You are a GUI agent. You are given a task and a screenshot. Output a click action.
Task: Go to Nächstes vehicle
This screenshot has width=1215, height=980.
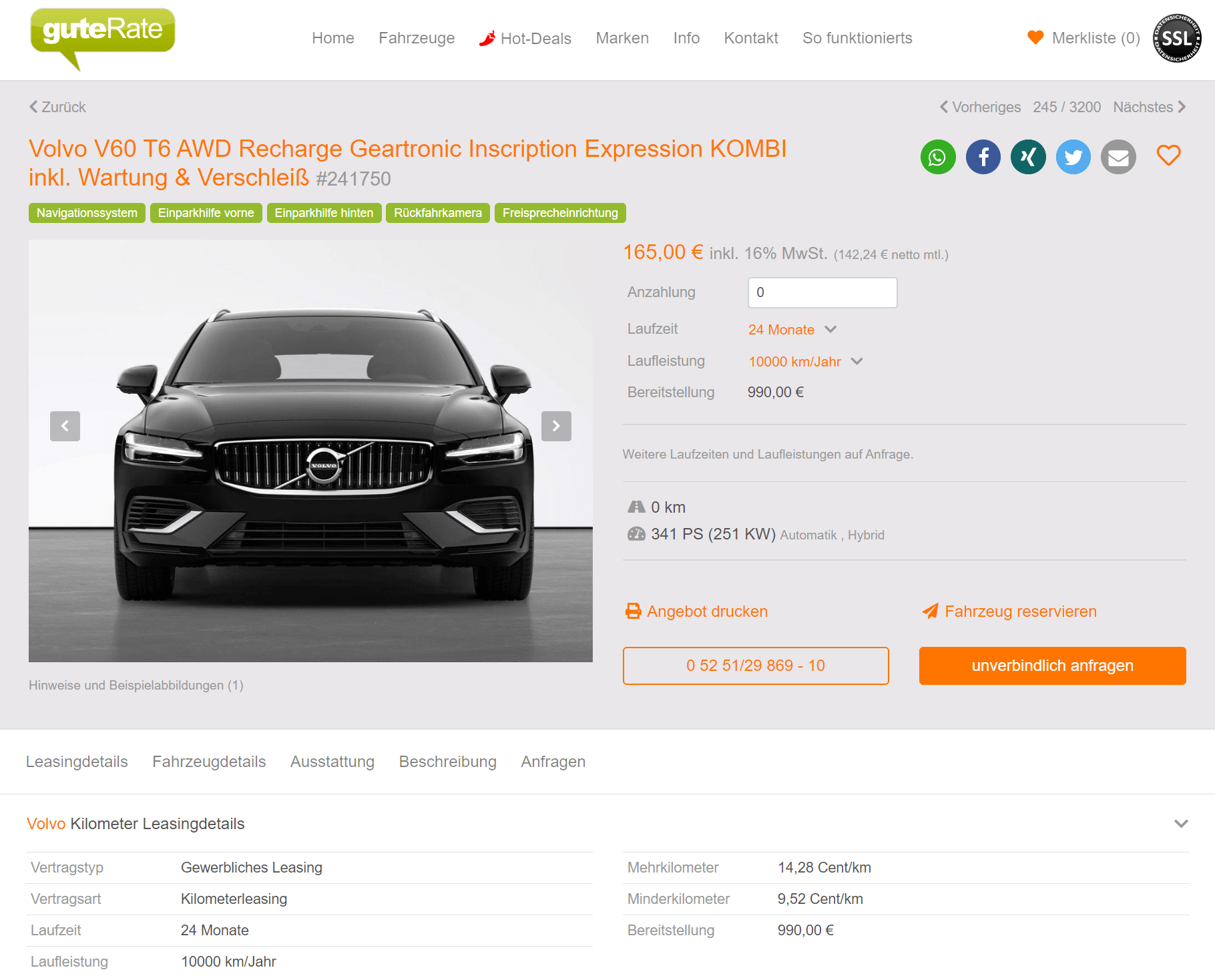[1150, 107]
